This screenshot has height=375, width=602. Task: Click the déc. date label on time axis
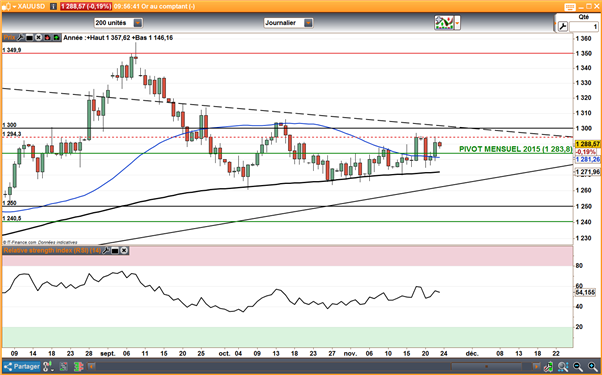point(472,354)
